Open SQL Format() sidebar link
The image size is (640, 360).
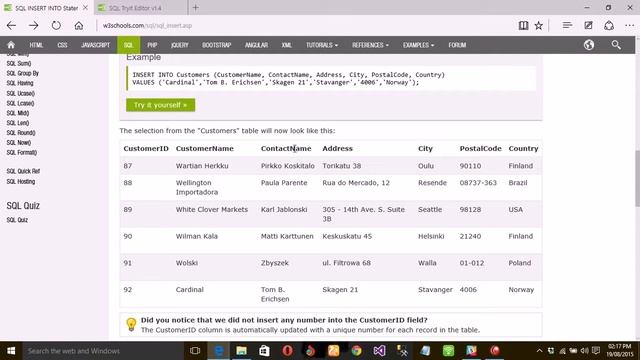click(22, 152)
